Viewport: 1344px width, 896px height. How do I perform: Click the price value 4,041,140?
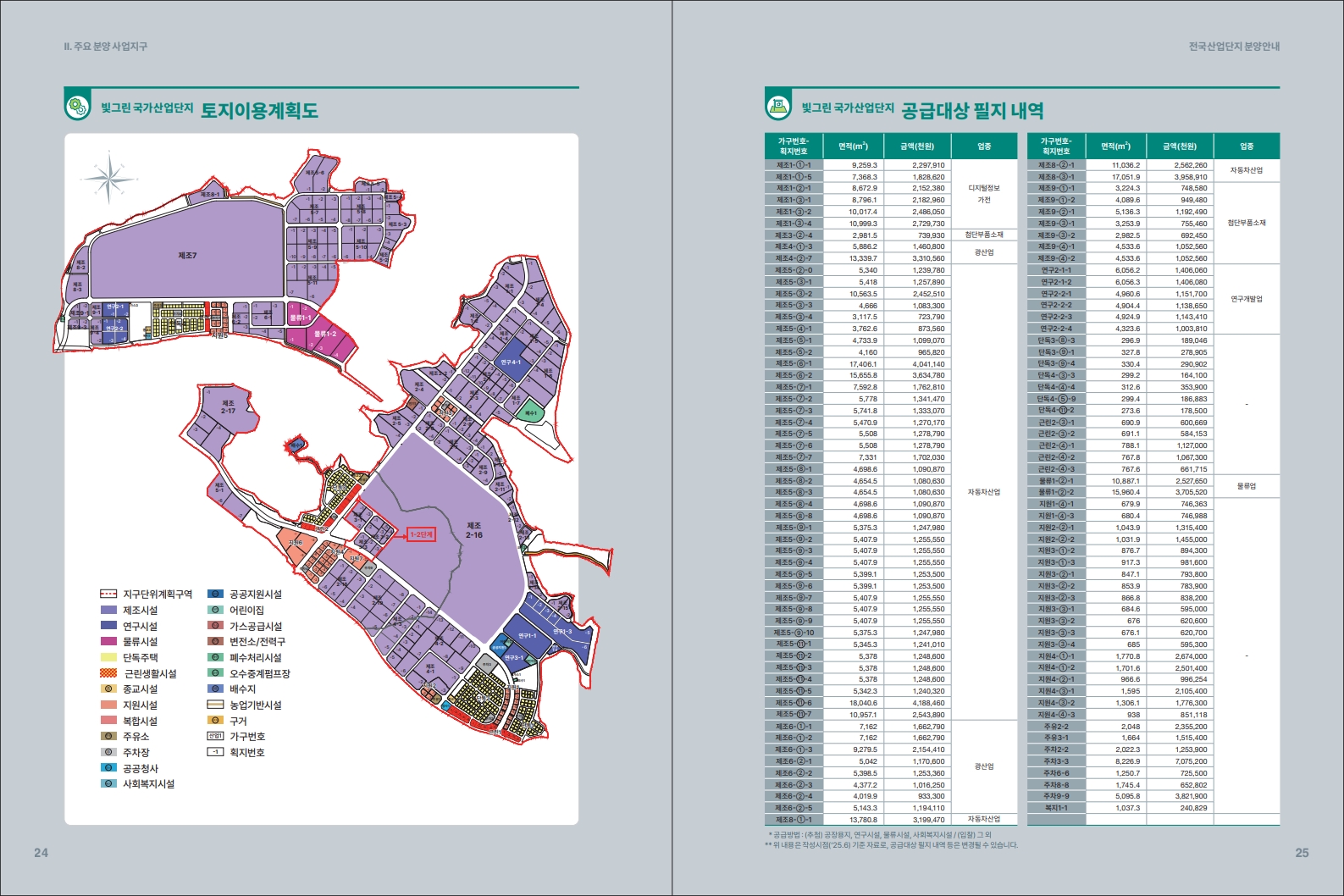click(928, 363)
